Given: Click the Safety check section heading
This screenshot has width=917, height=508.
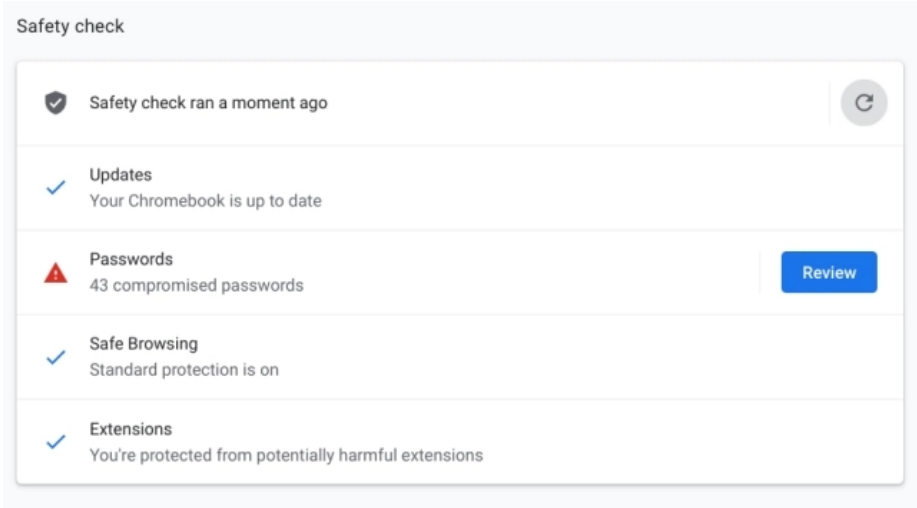Looking at the screenshot, I should (70, 26).
